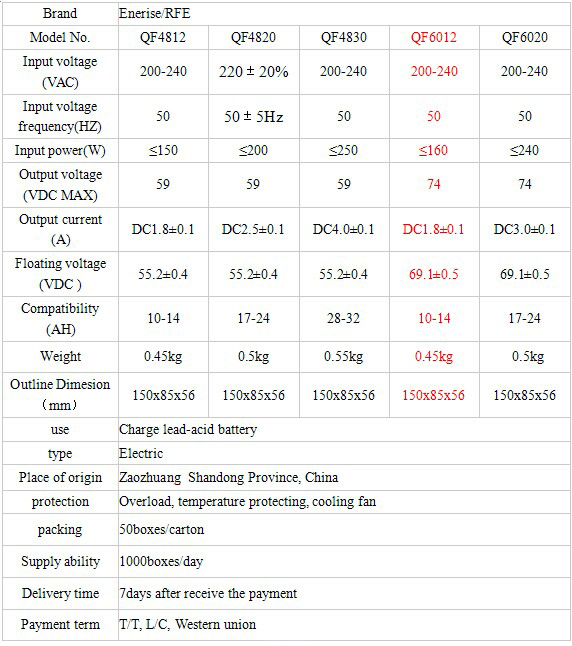The height and width of the screenshot is (646, 572).
Task: Click the red QF6012 model number
Action: [x=434, y=37]
